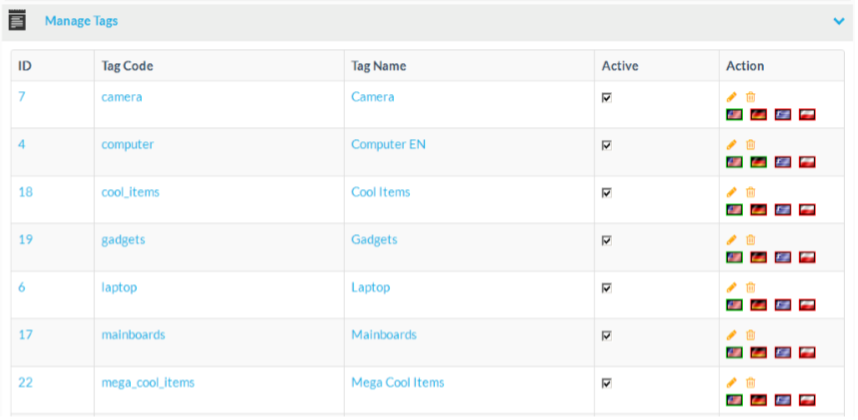858x420 pixels.
Task: Click ID link 22
Action: tap(25, 383)
